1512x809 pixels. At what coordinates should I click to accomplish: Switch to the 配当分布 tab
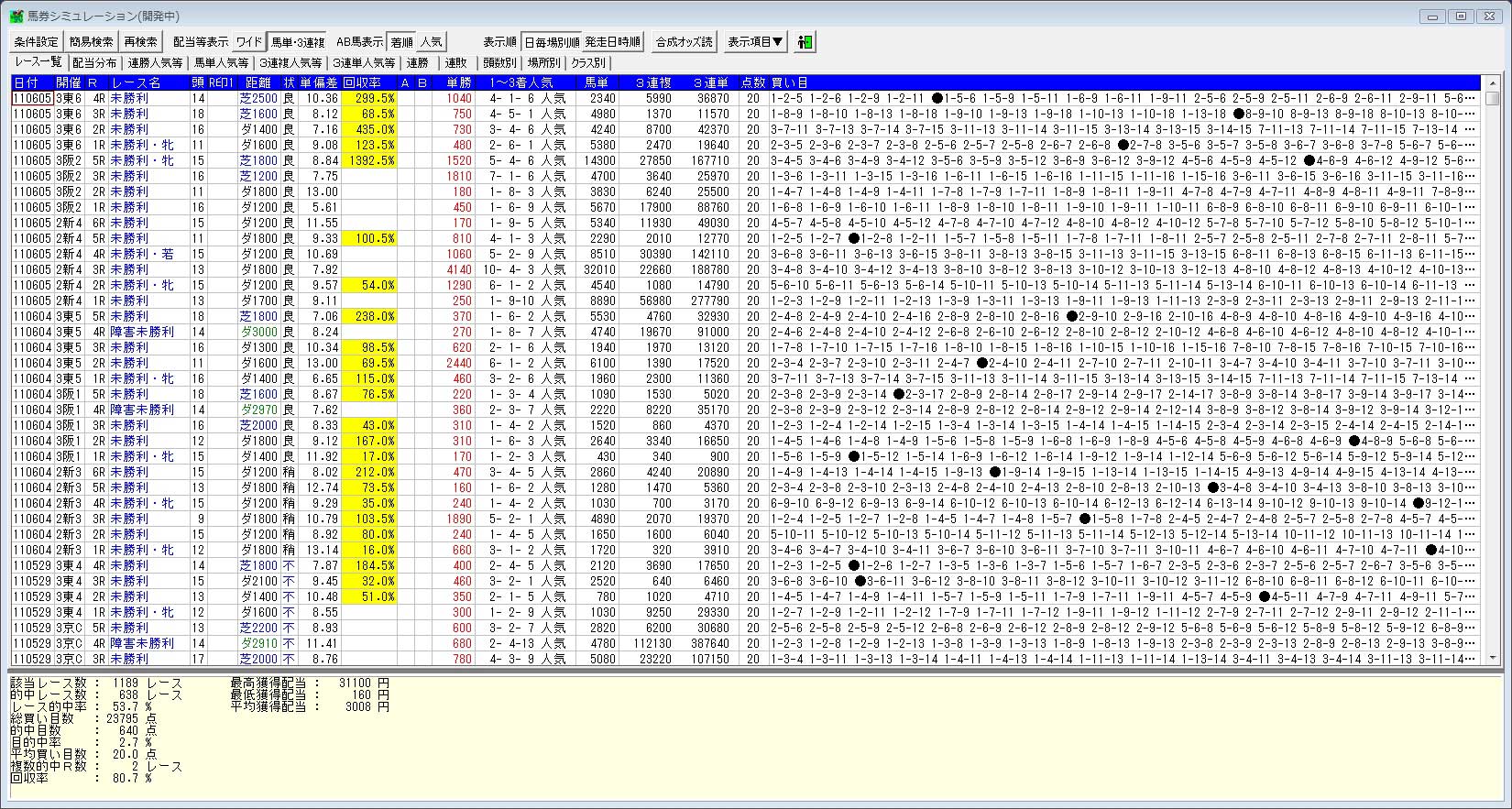(x=94, y=63)
